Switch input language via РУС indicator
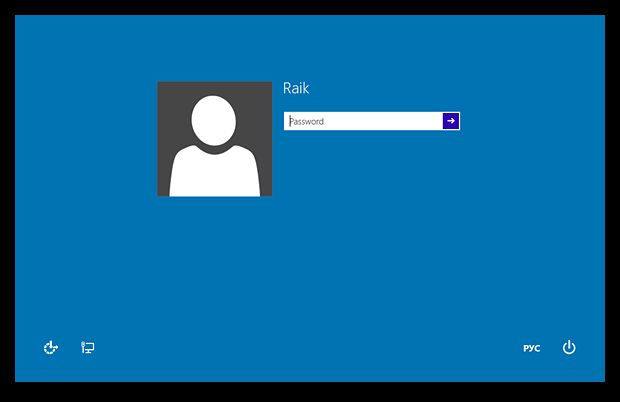The height and width of the screenshot is (402, 620). [531, 348]
